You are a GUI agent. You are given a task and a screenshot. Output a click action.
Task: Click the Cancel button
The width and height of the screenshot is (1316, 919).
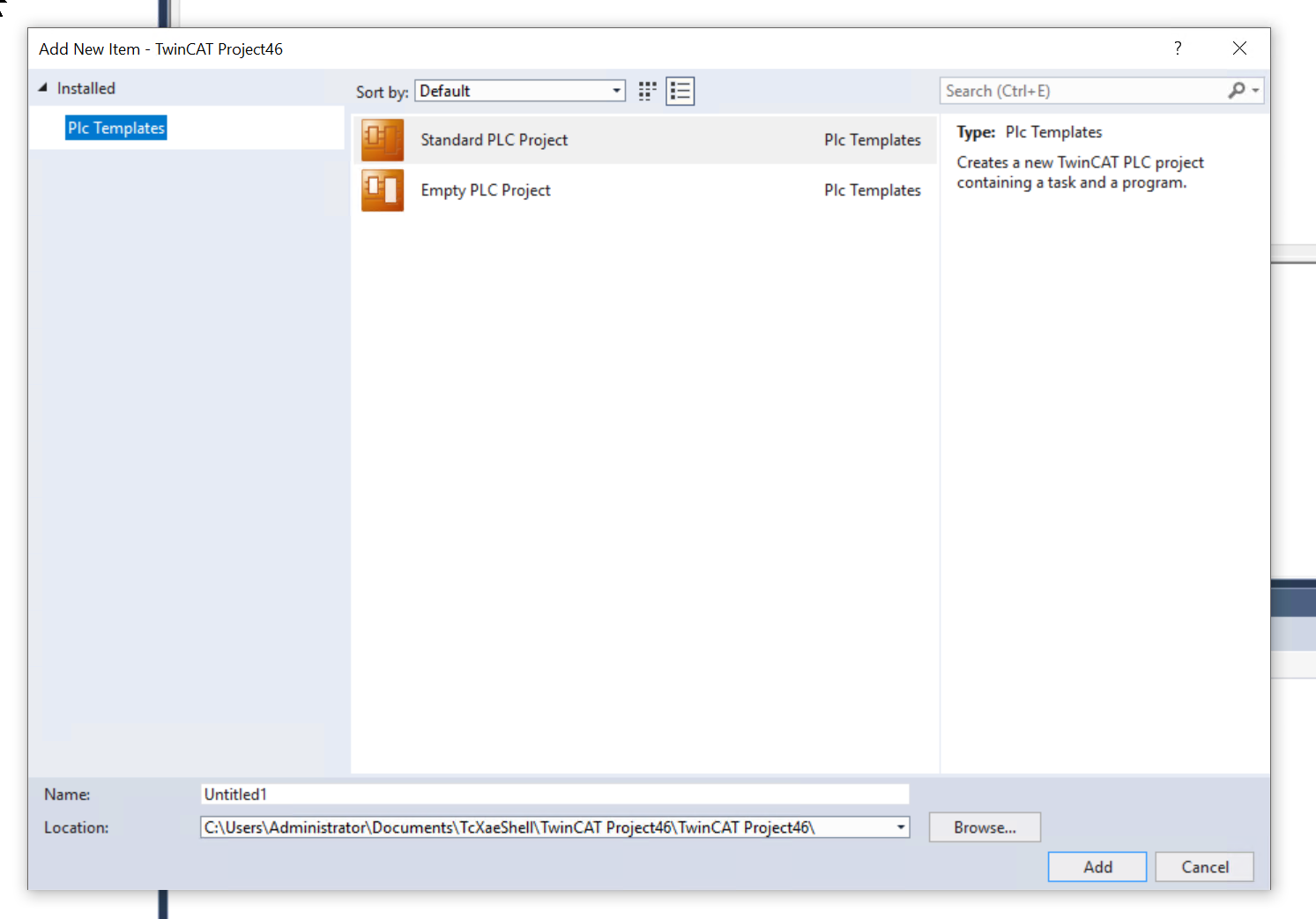point(1205,867)
